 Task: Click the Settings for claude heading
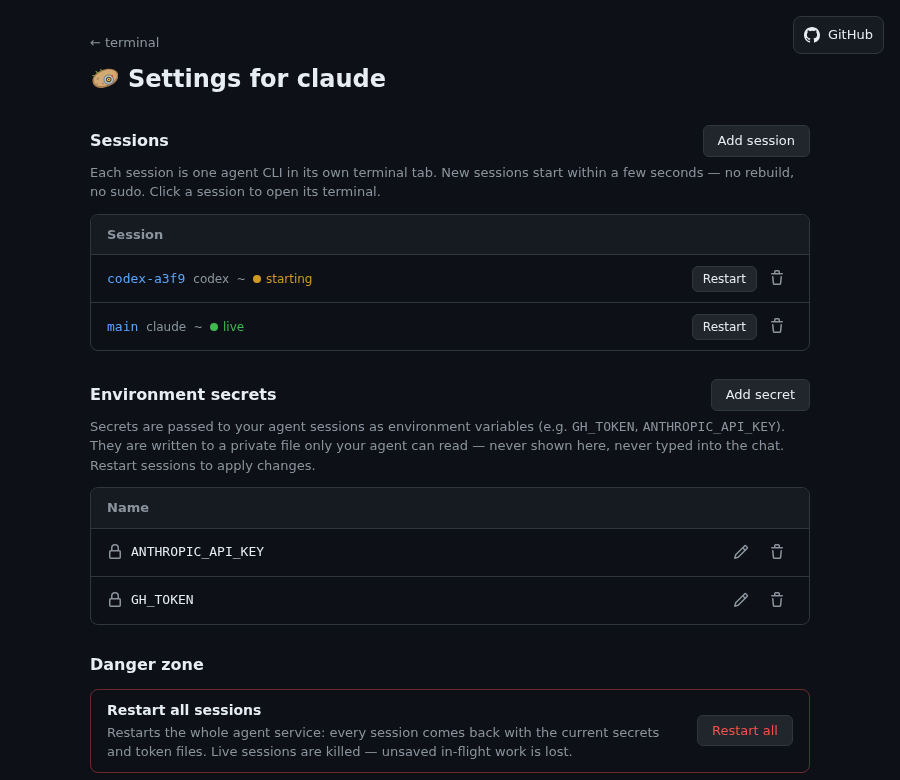click(x=257, y=79)
